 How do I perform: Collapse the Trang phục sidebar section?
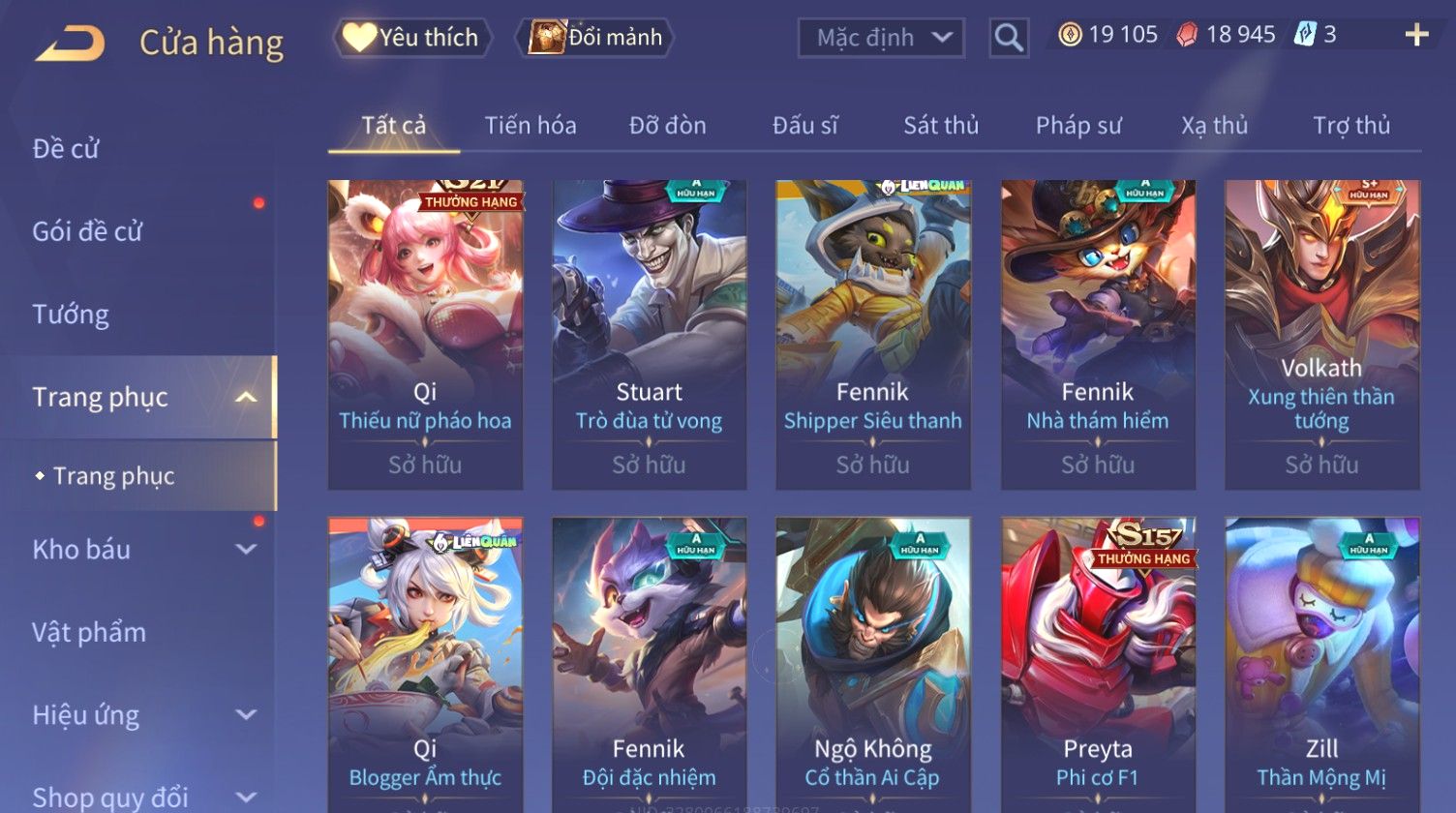[247, 397]
